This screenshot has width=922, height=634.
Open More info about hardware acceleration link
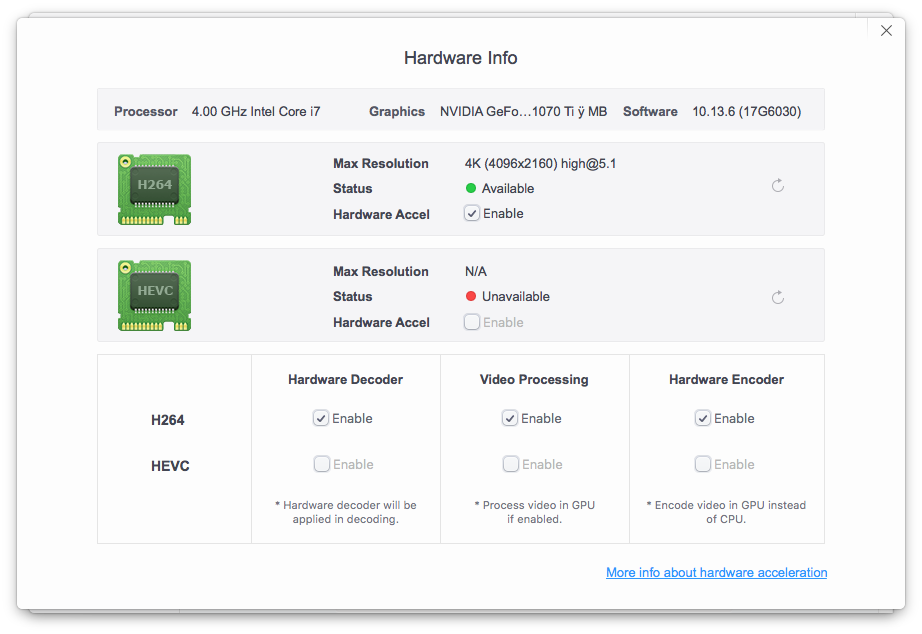[x=716, y=572]
